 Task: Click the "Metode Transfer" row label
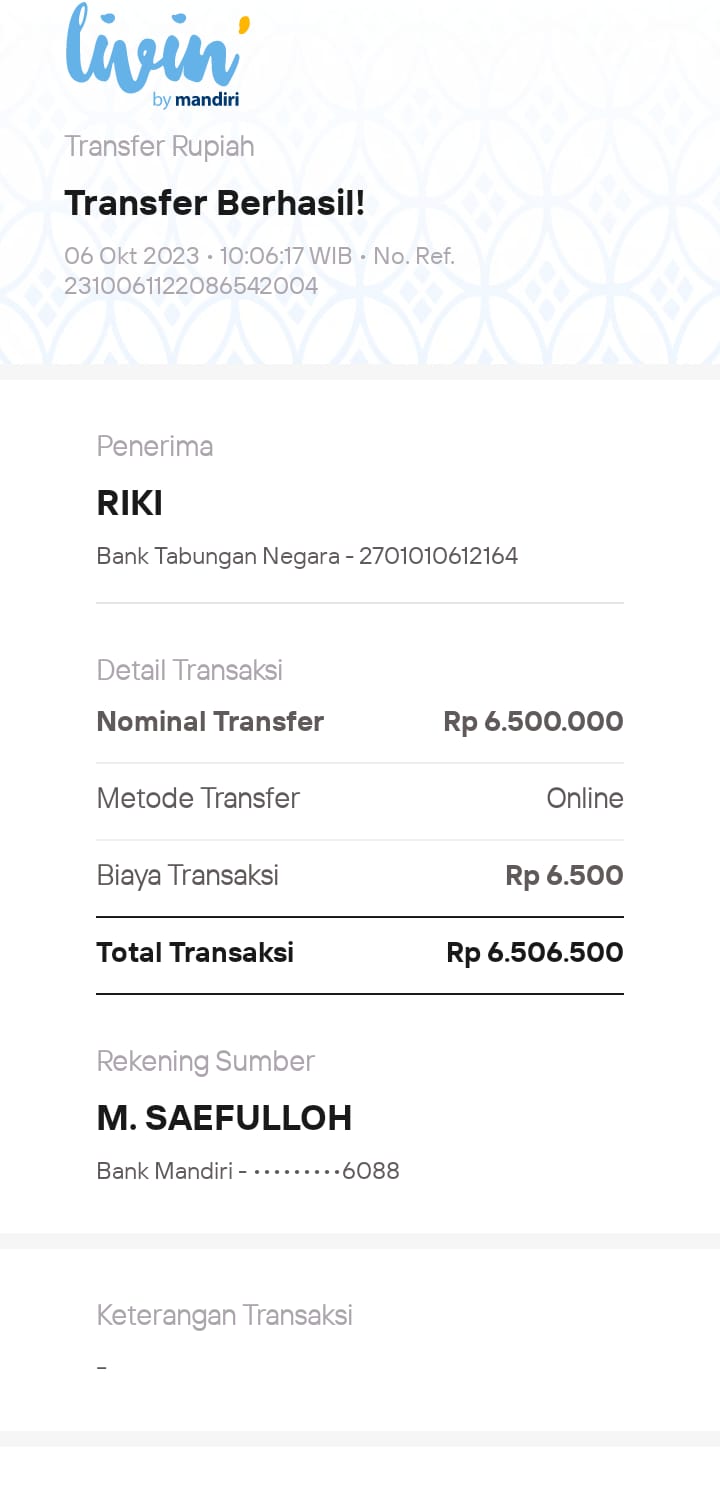[198, 798]
